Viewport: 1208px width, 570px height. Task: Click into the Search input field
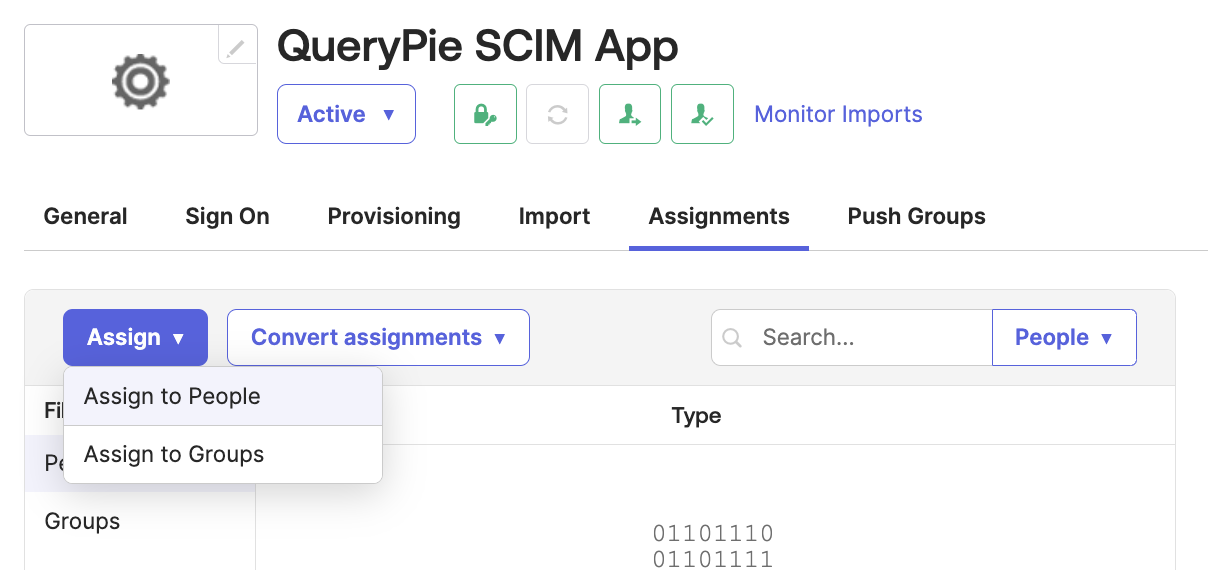(x=870, y=338)
